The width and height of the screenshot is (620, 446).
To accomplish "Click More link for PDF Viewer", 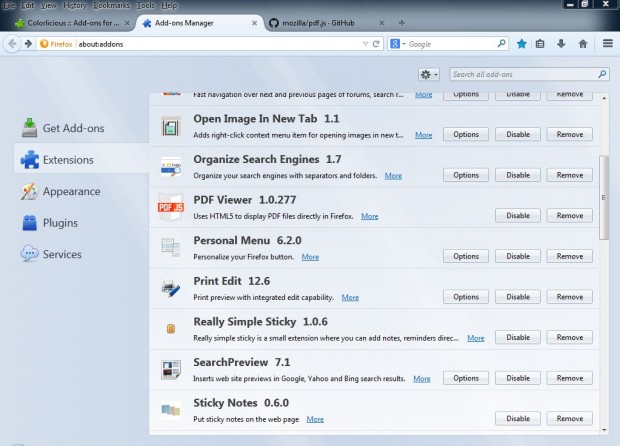I will (370, 216).
